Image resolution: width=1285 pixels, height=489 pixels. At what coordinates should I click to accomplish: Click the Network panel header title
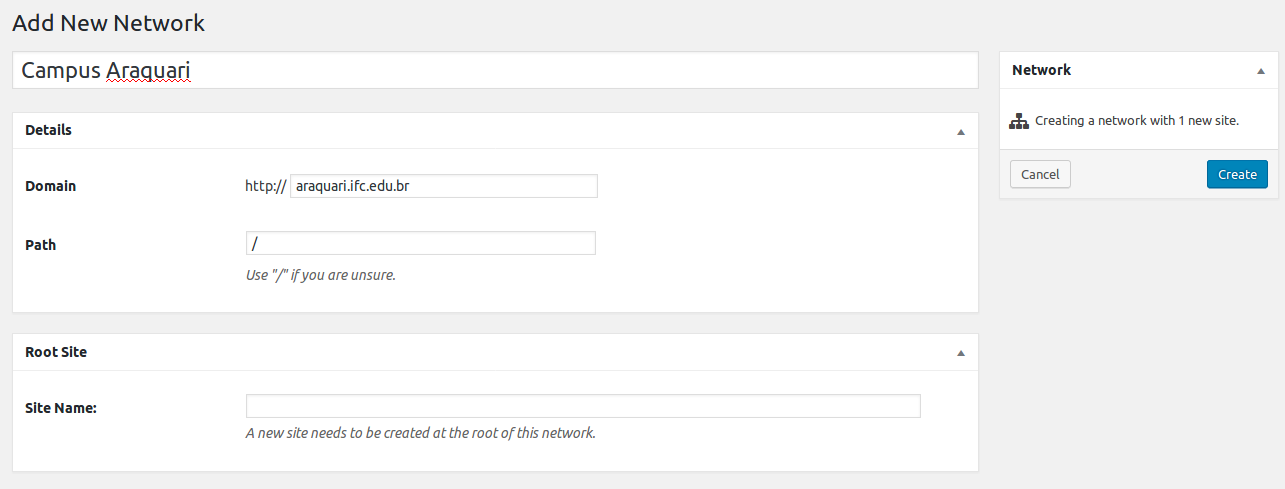click(1041, 70)
